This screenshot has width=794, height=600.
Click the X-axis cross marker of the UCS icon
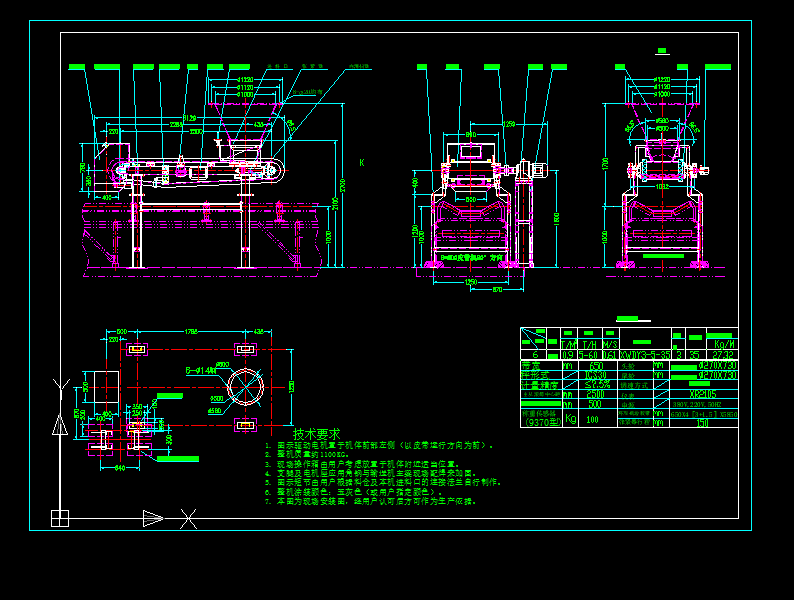point(188,519)
